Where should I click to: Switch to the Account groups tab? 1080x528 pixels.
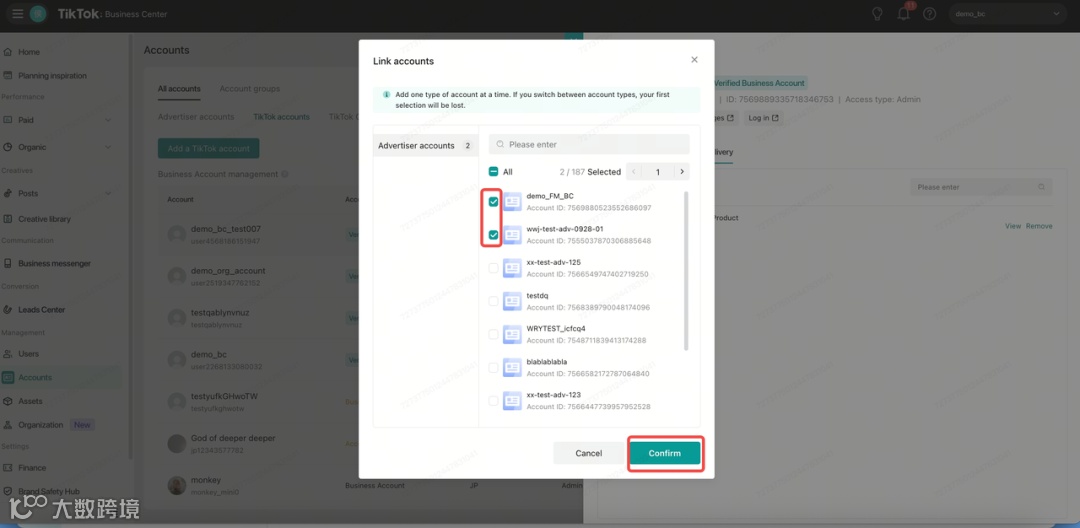click(249, 89)
